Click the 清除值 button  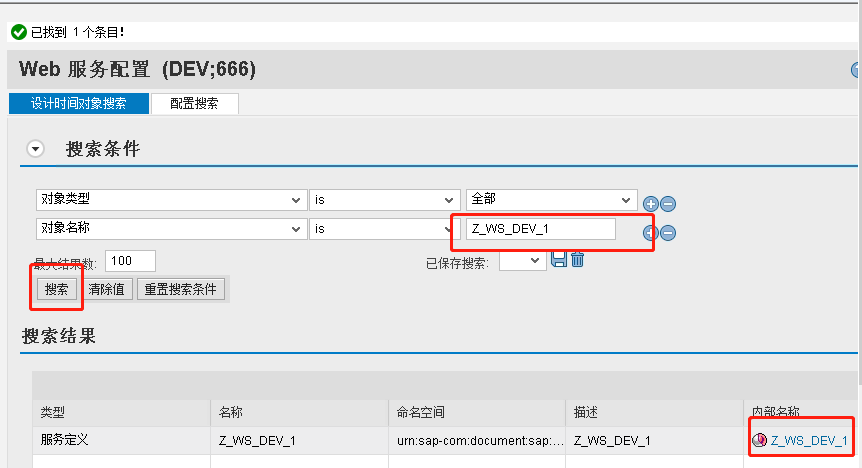[x=106, y=289]
